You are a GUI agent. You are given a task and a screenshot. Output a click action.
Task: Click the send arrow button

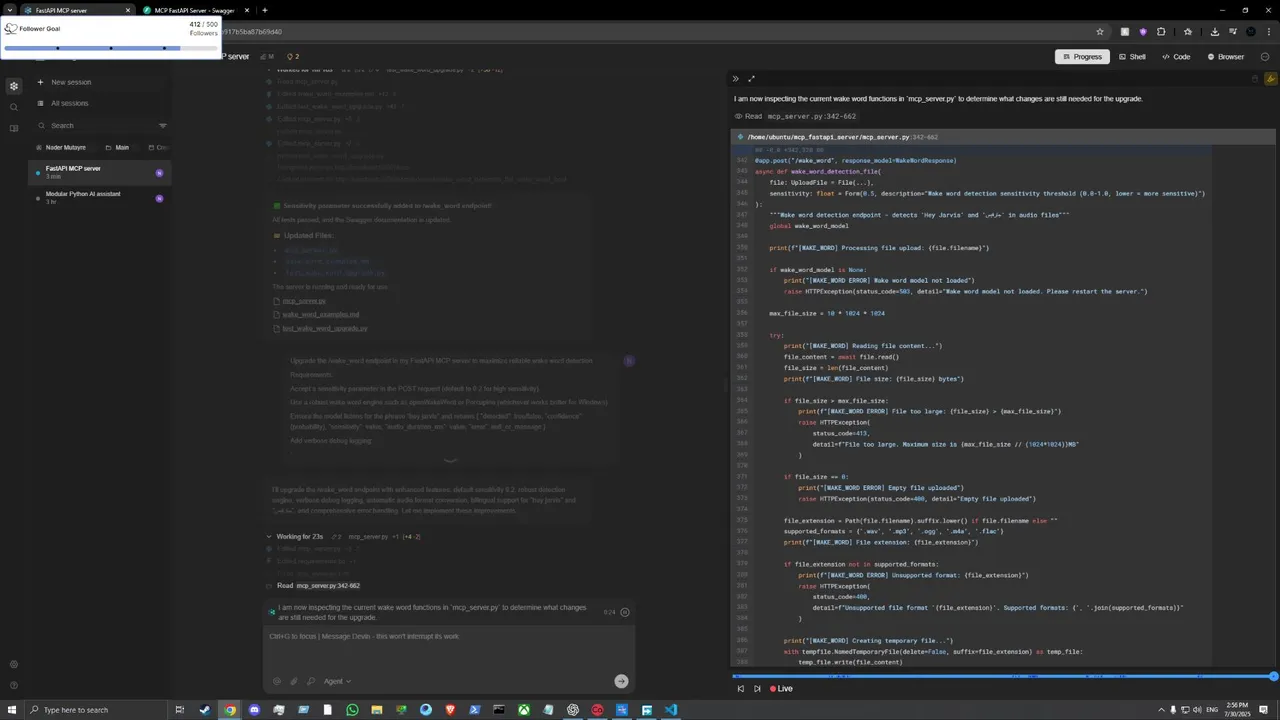click(621, 681)
